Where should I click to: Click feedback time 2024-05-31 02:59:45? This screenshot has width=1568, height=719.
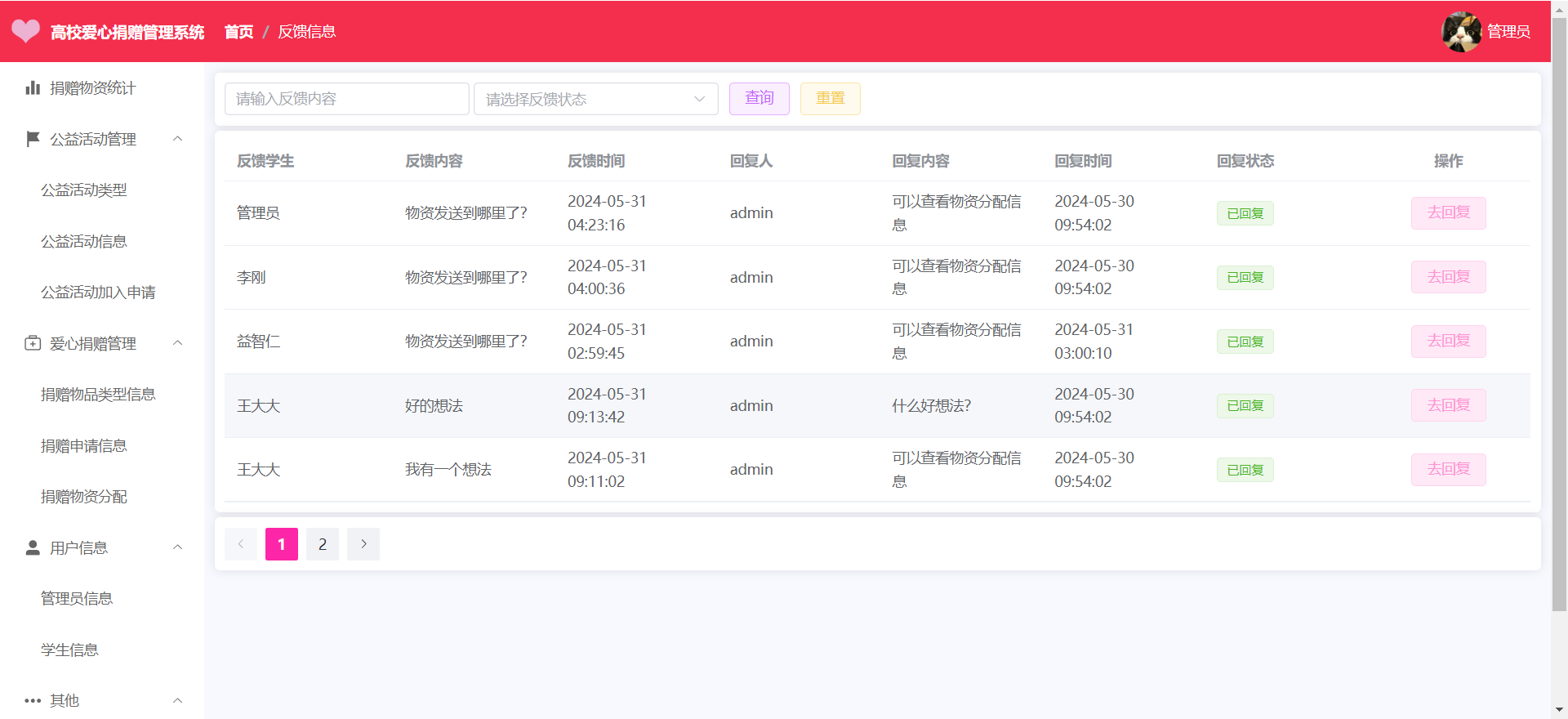tap(607, 342)
